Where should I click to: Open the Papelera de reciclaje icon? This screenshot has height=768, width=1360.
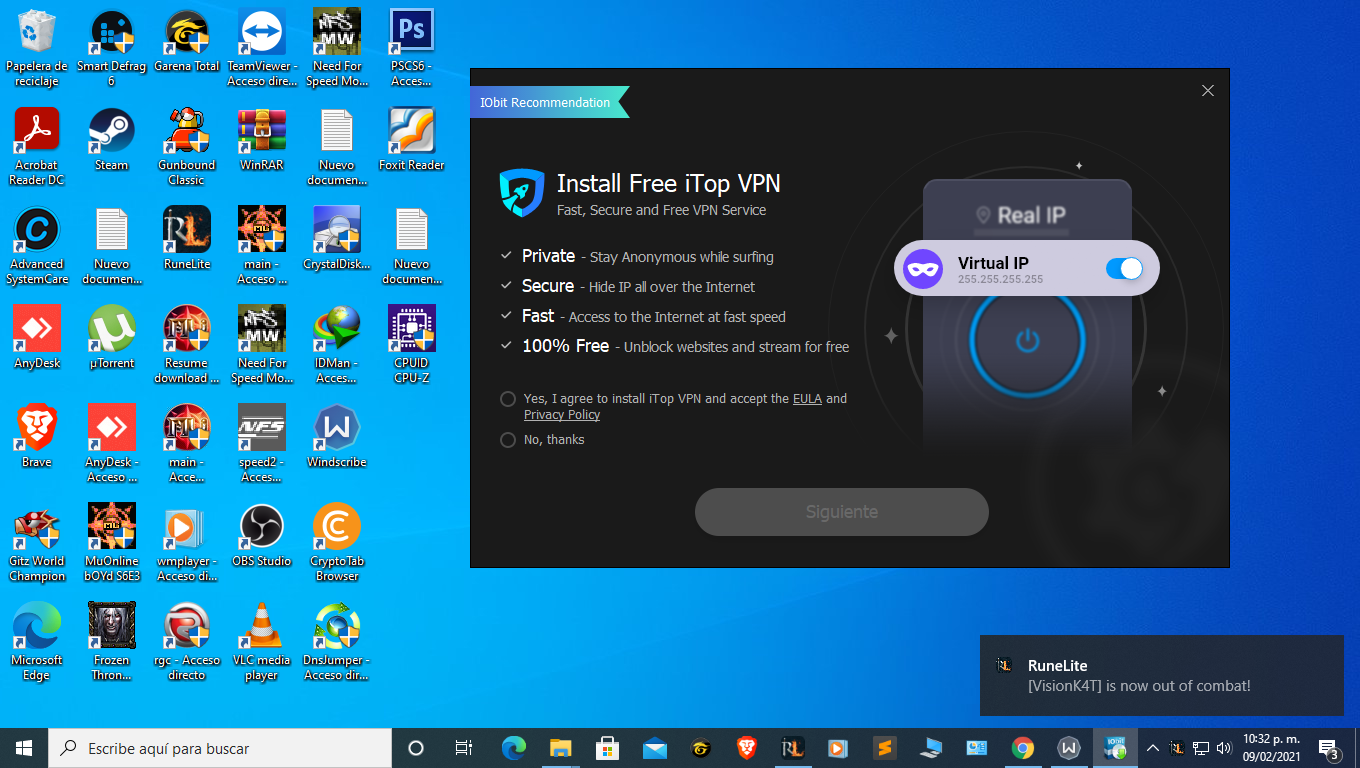click(37, 49)
